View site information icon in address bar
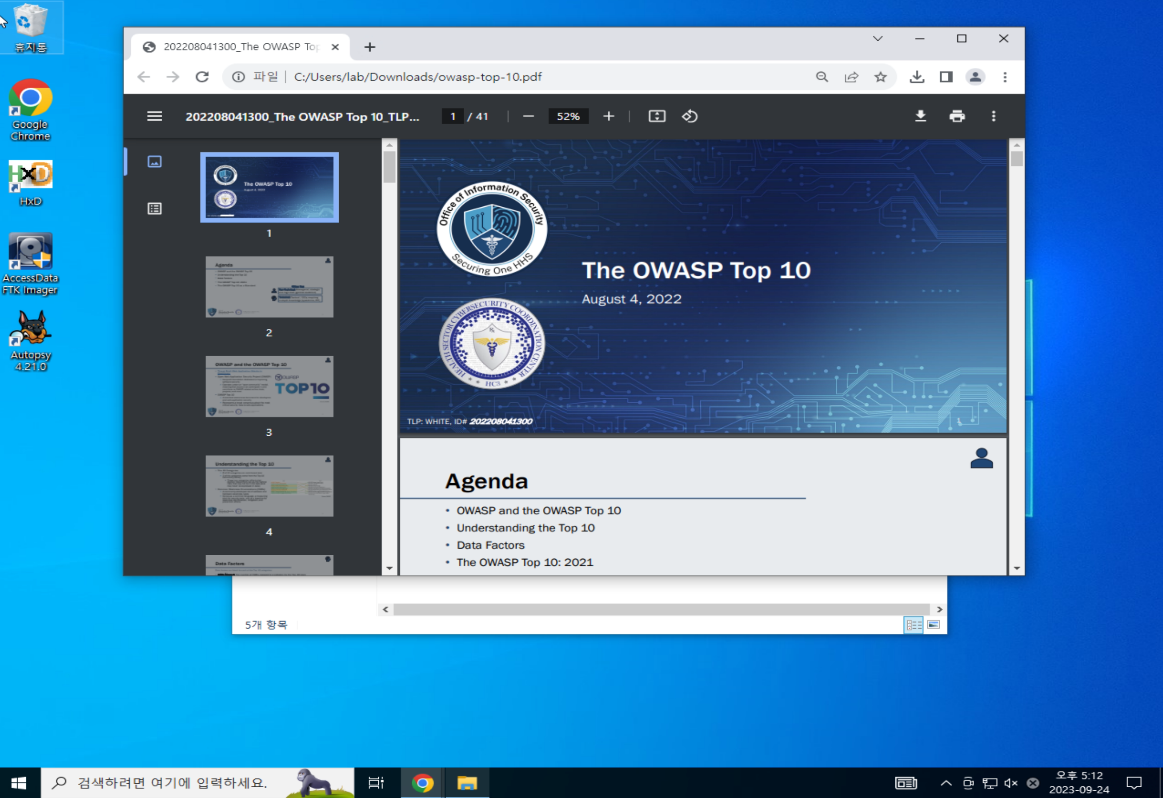 238,77
